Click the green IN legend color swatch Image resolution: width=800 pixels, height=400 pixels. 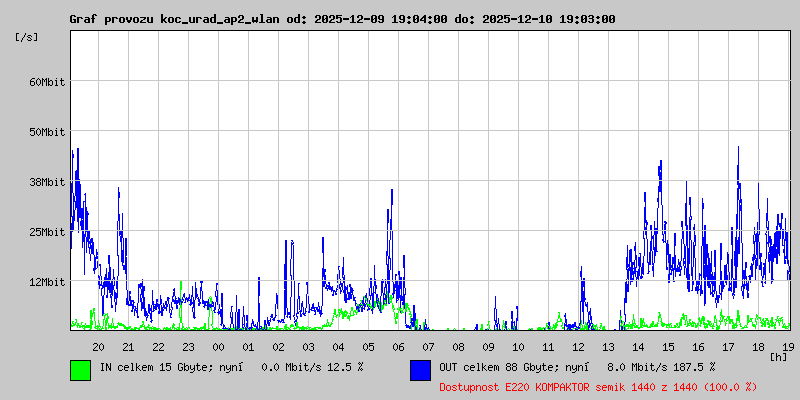pos(81,370)
